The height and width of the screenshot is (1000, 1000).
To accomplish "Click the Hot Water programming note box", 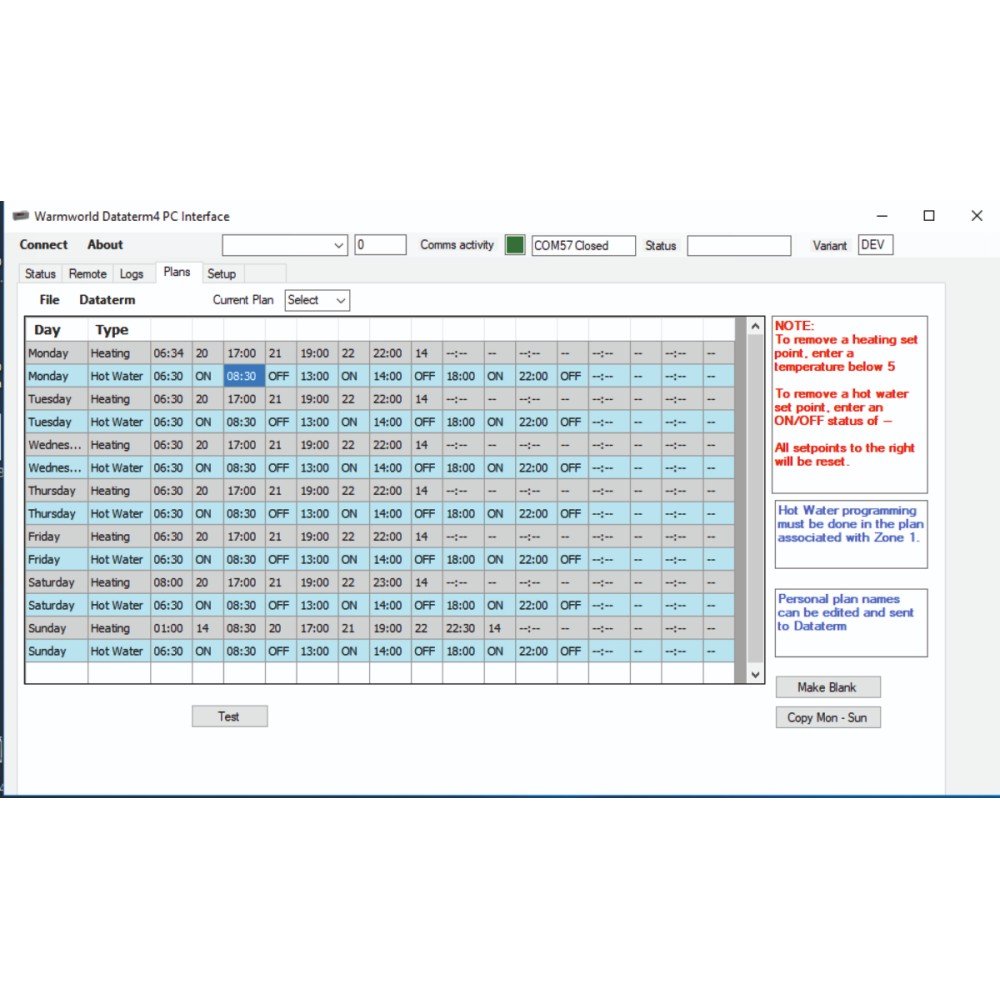I will click(x=851, y=534).
